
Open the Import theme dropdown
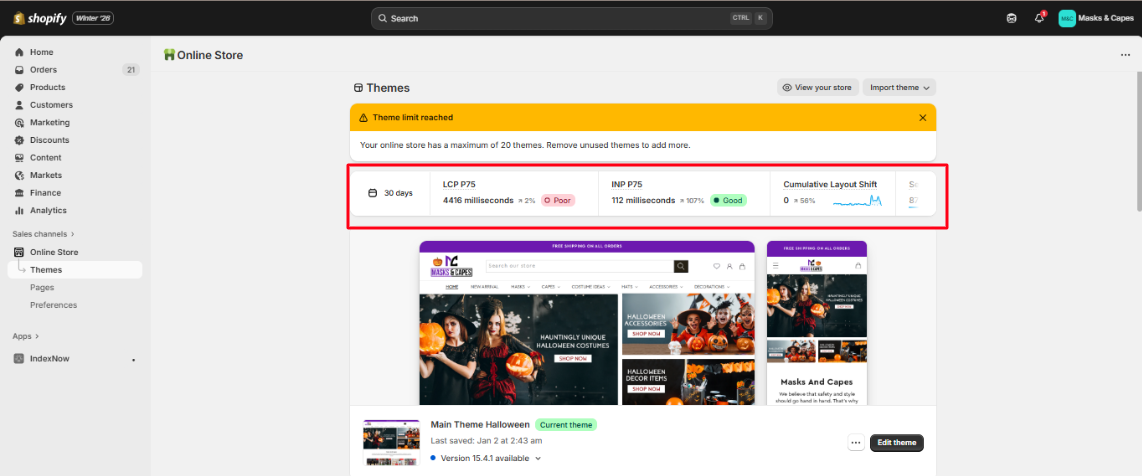tap(899, 87)
